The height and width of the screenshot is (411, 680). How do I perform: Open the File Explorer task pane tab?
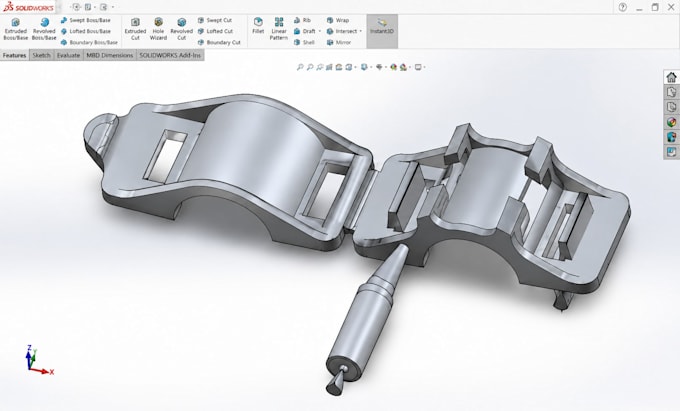tap(671, 107)
